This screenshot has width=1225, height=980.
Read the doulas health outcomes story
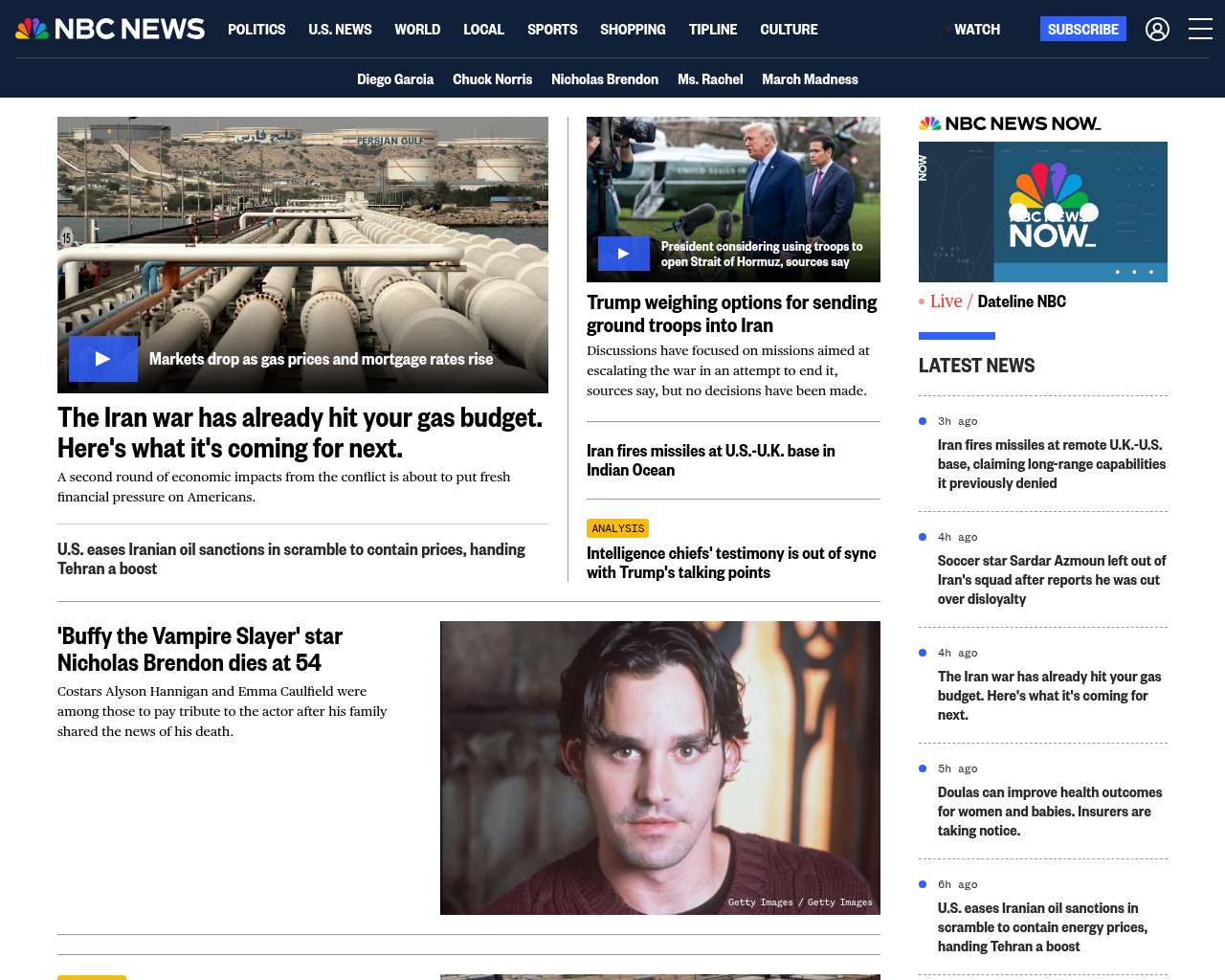[1049, 812]
